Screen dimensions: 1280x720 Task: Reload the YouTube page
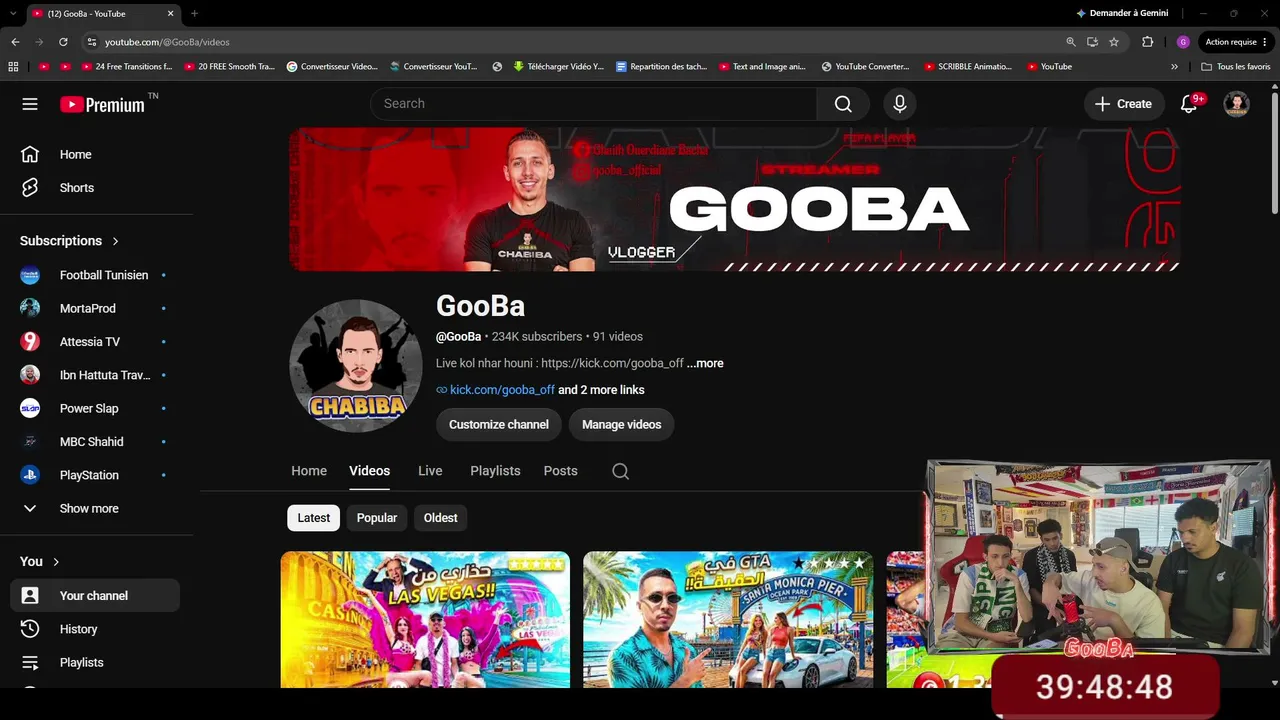(63, 42)
